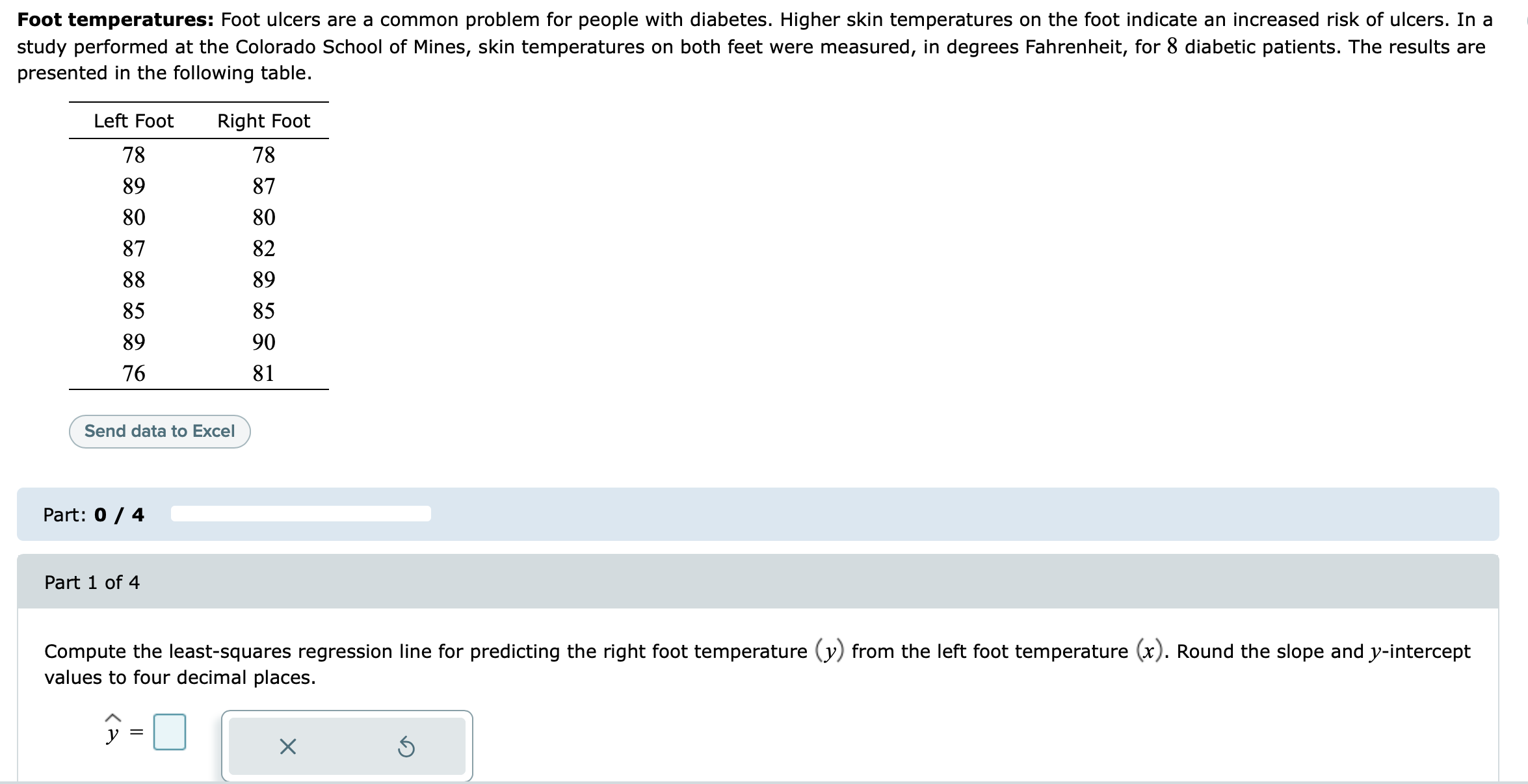Click the answer palette toolbar area
1528x784 pixels.
point(348,746)
